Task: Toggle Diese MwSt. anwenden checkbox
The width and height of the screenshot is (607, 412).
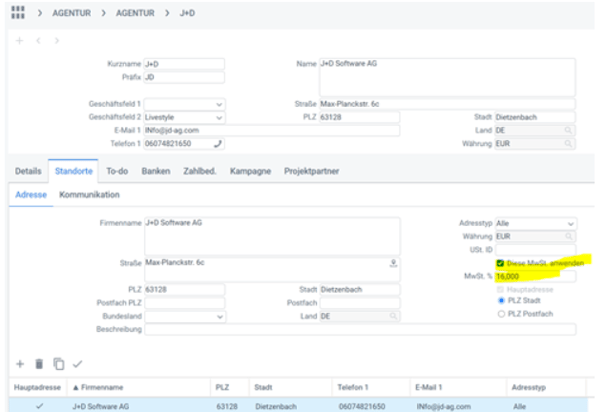Action: coord(500,263)
